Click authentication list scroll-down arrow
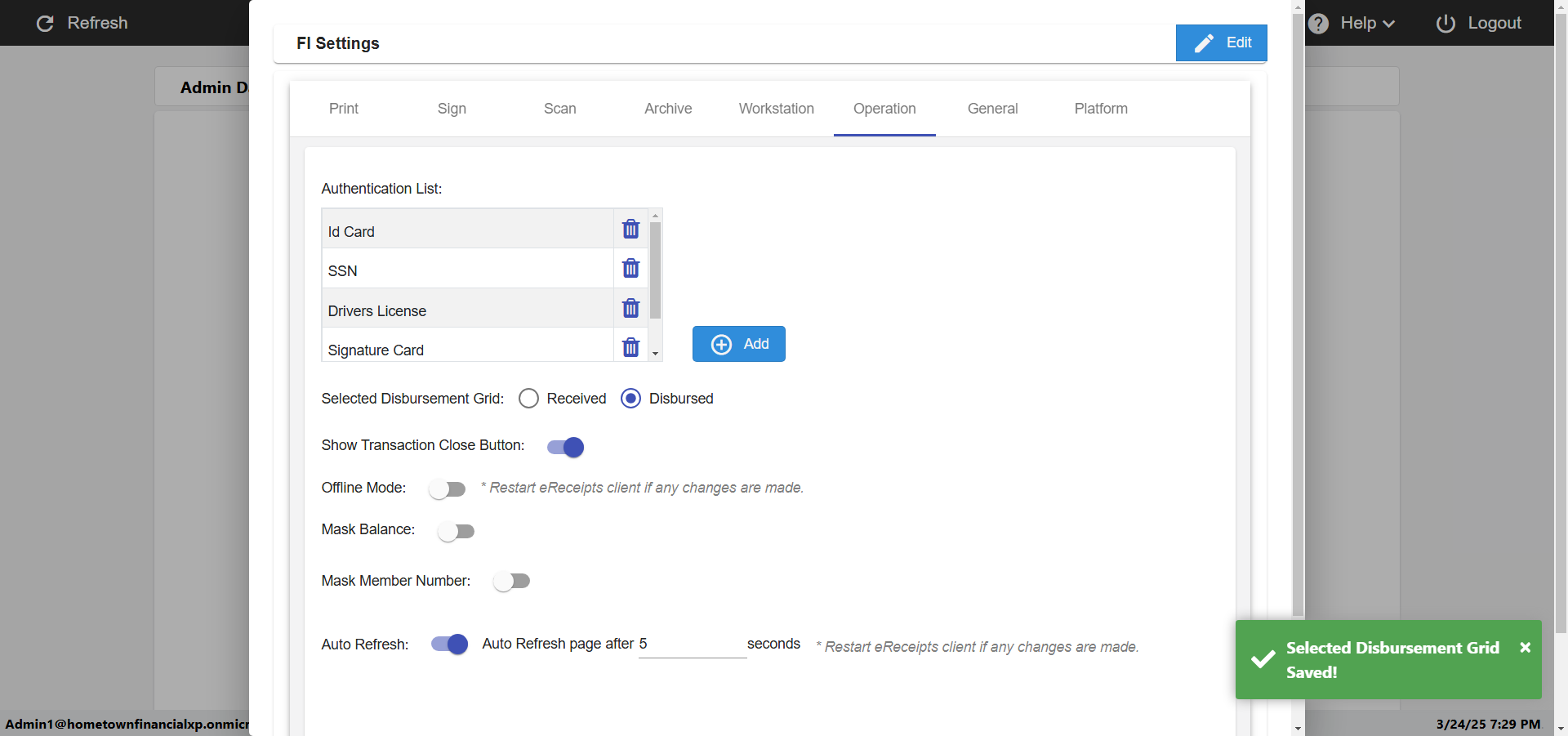 click(655, 354)
